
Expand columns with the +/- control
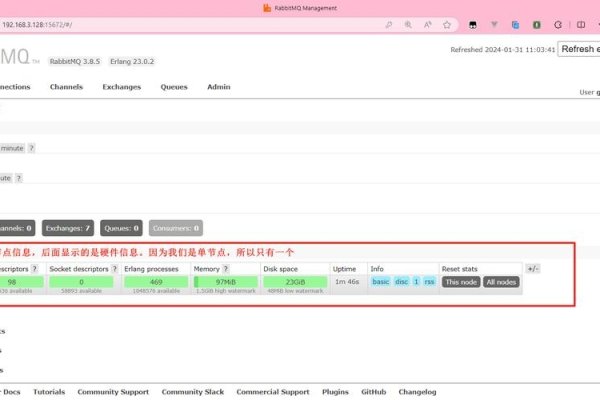(x=533, y=269)
